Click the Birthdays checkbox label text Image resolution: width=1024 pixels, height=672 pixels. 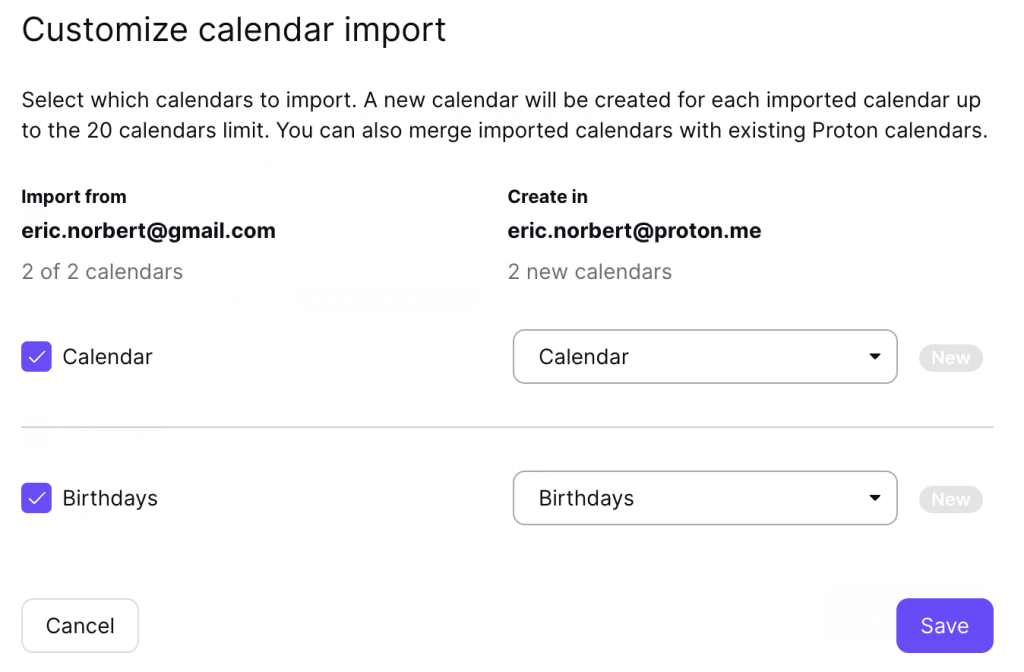point(110,498)
